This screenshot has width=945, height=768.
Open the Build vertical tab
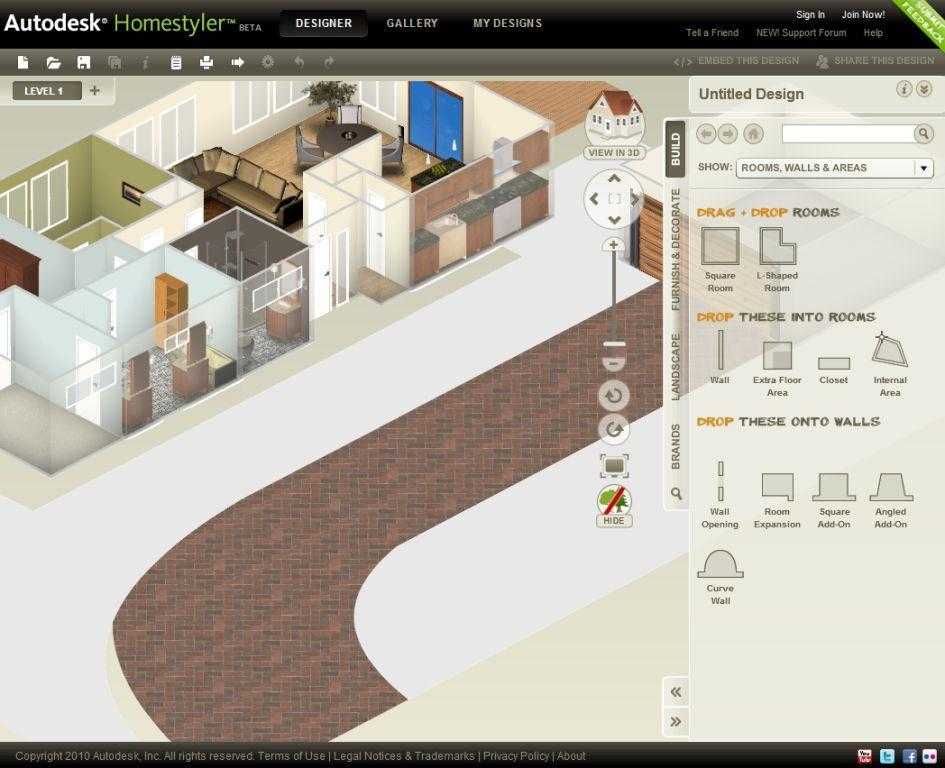(x=676, y=149)
